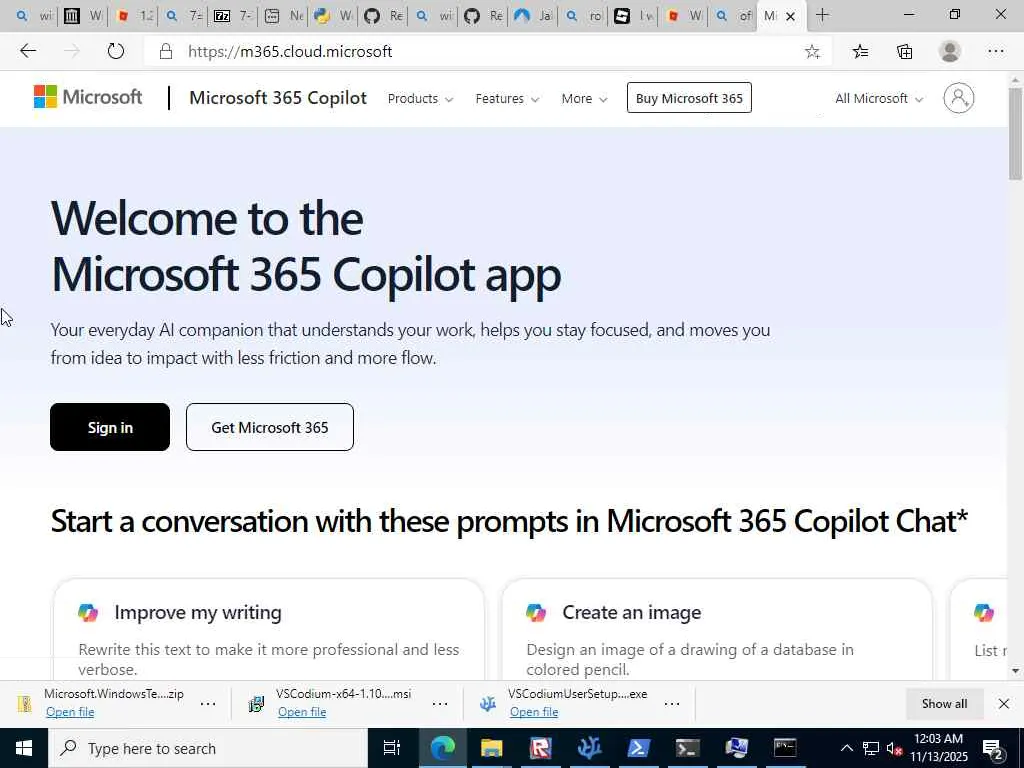Click the Get Microsoft 365 button
This screenshot has width=1024, height=768.
(270, 427)
